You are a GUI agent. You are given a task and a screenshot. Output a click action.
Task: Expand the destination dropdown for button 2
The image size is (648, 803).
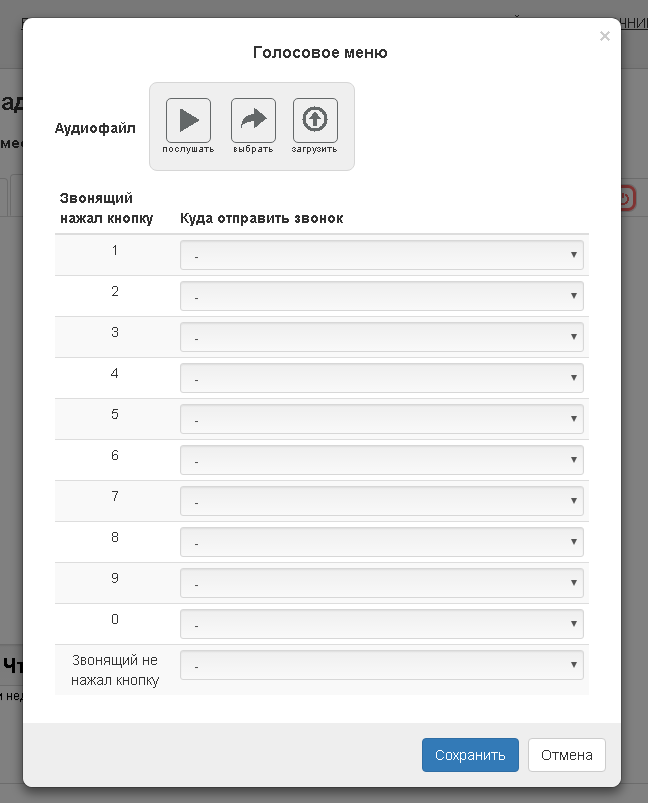(x=381, y=296)
